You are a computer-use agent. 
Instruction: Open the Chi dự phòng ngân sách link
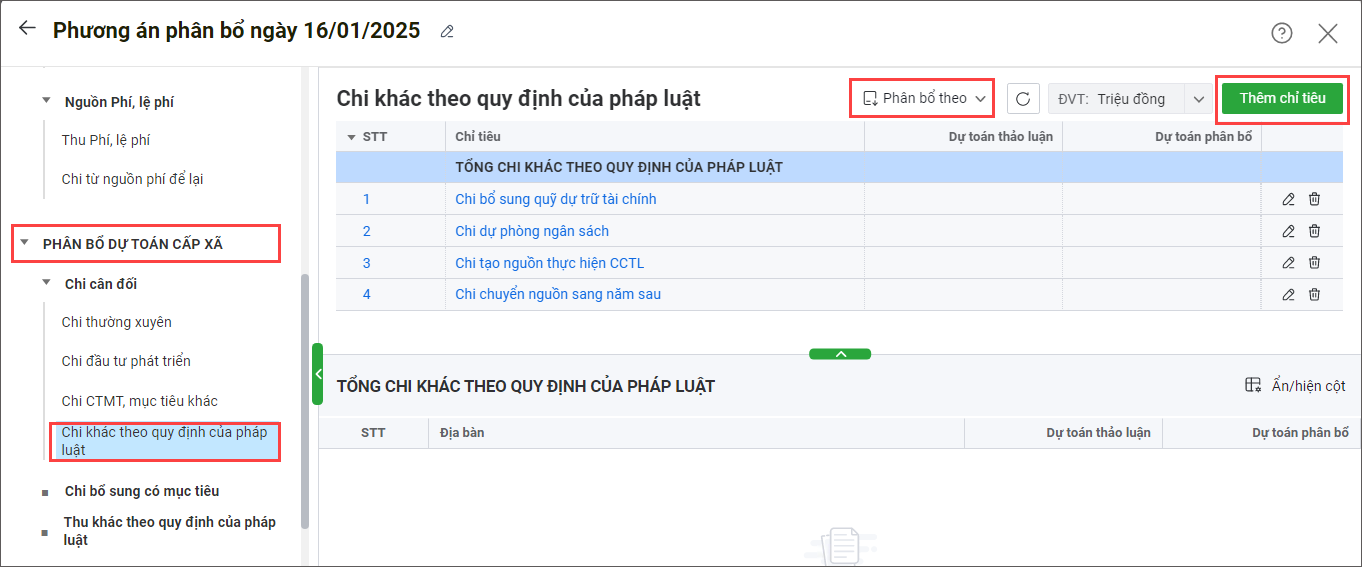coord(531,231)
